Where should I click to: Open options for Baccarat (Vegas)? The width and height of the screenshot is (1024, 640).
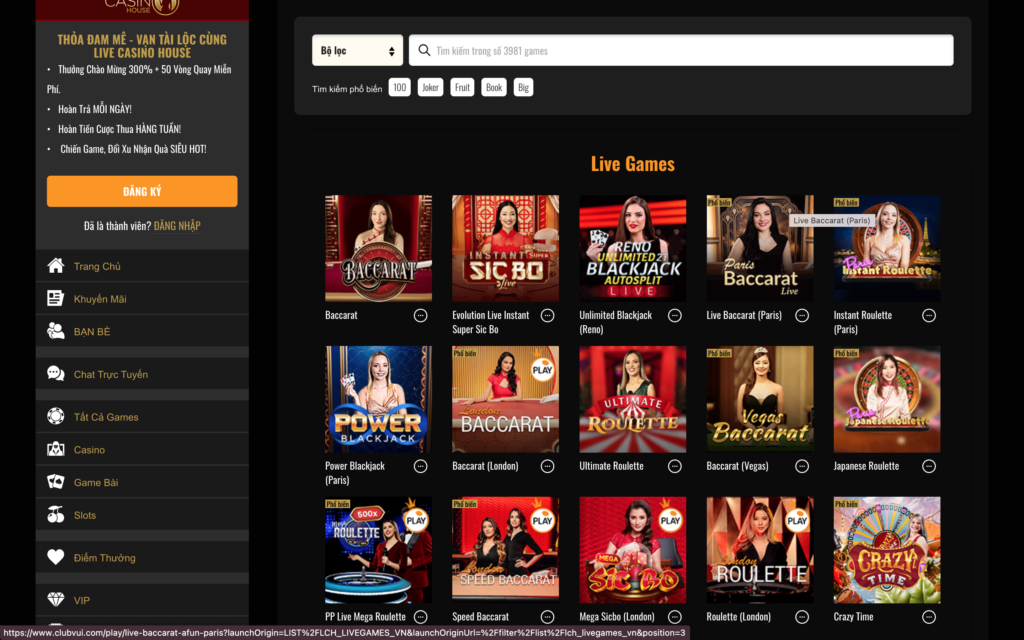(x=802, y=466)
